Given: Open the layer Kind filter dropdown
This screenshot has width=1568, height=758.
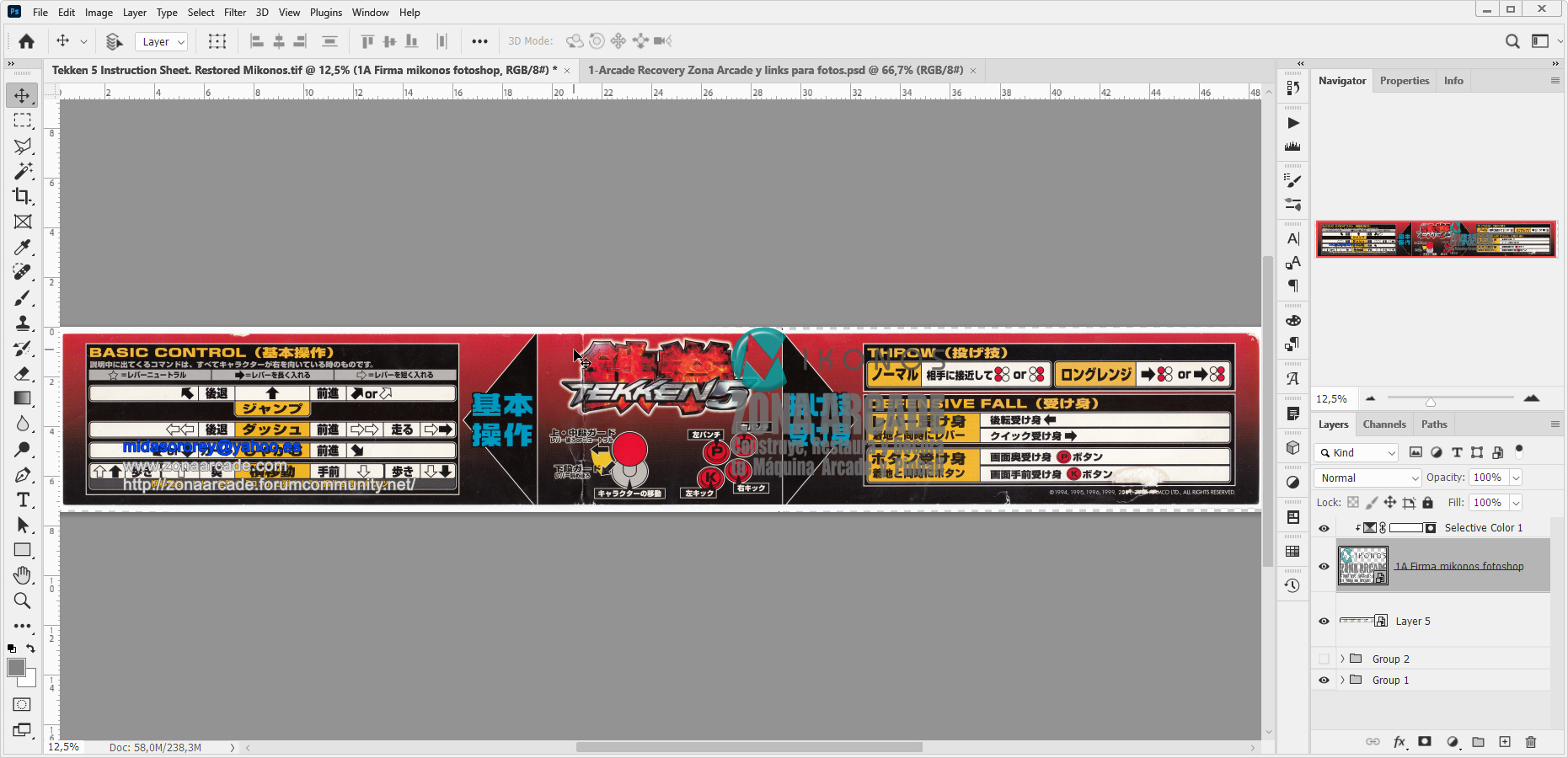Looking at the screenshot, I should 1356,453.
